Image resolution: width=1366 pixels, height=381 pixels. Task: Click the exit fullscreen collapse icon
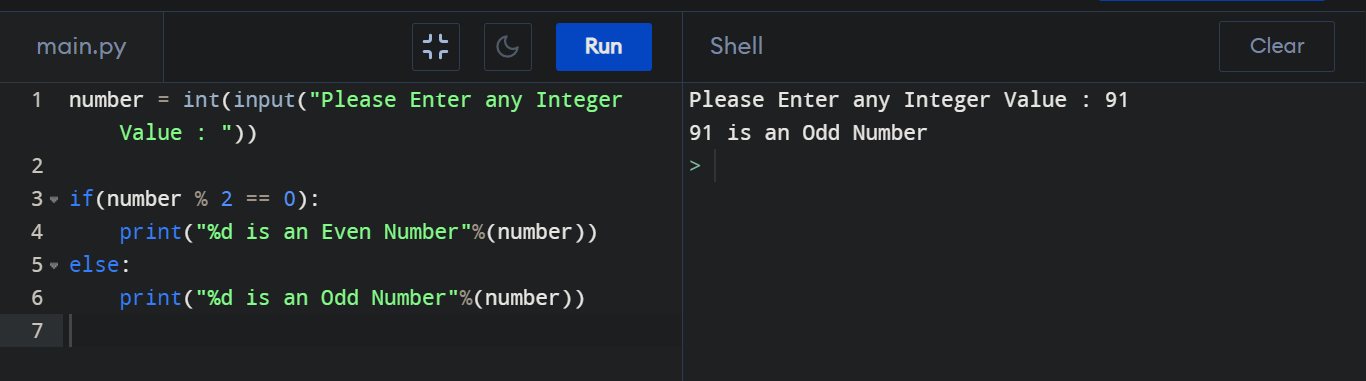tap(436, 47)
